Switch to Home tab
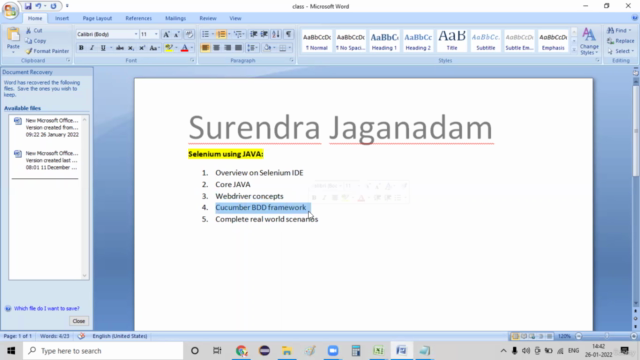This screenshot has width=640, height=360. pyautogui.click(x=35, y=18)
